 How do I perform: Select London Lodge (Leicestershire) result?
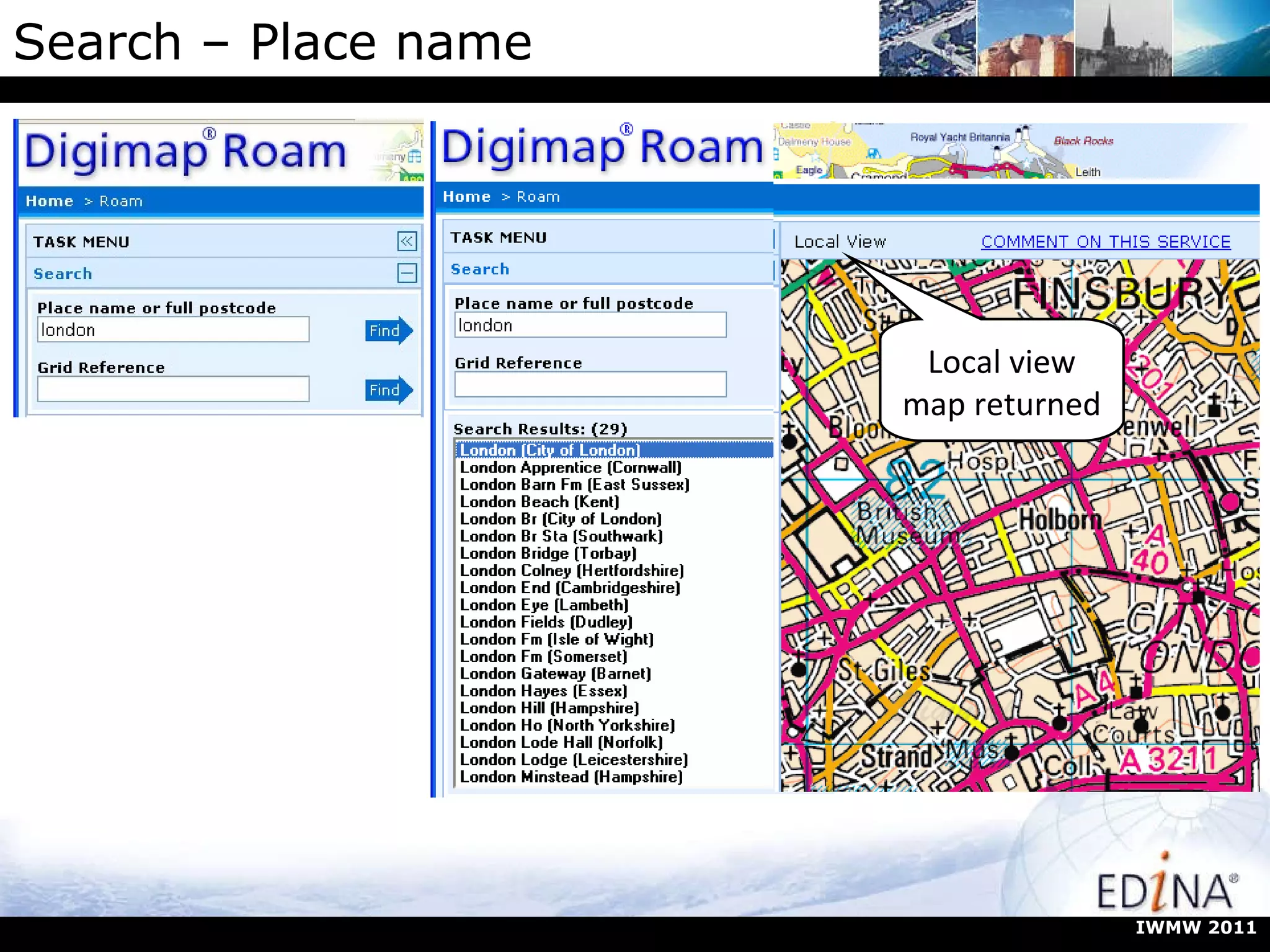pyautogui.click(x=574, y=760)
